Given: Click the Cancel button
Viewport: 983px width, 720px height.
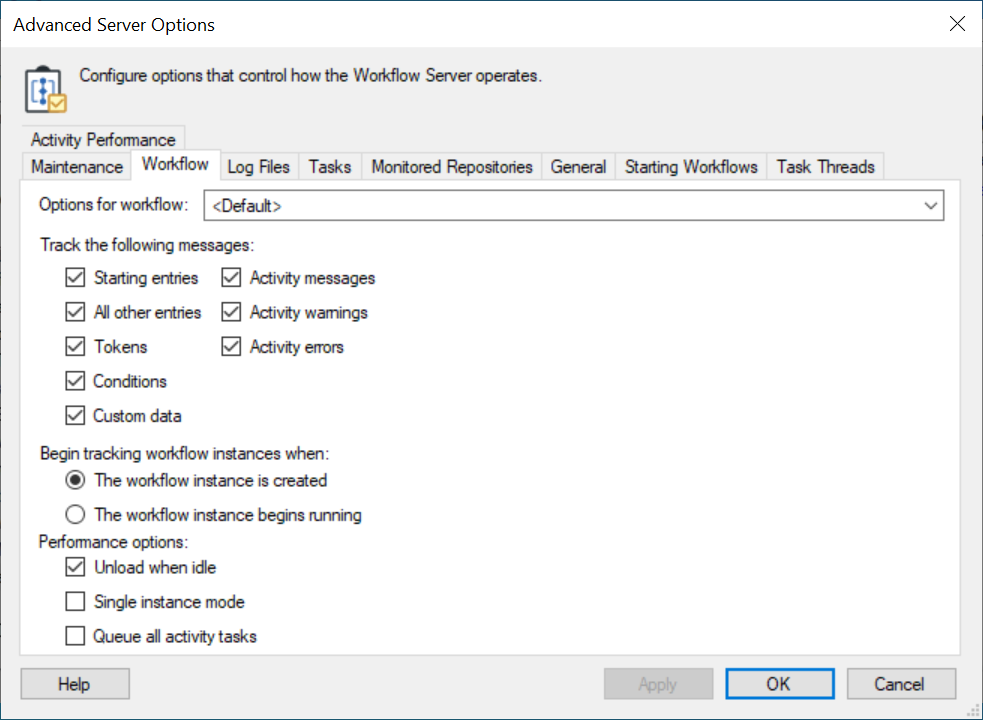Looking at the screenshot, I should click(900, 684).
